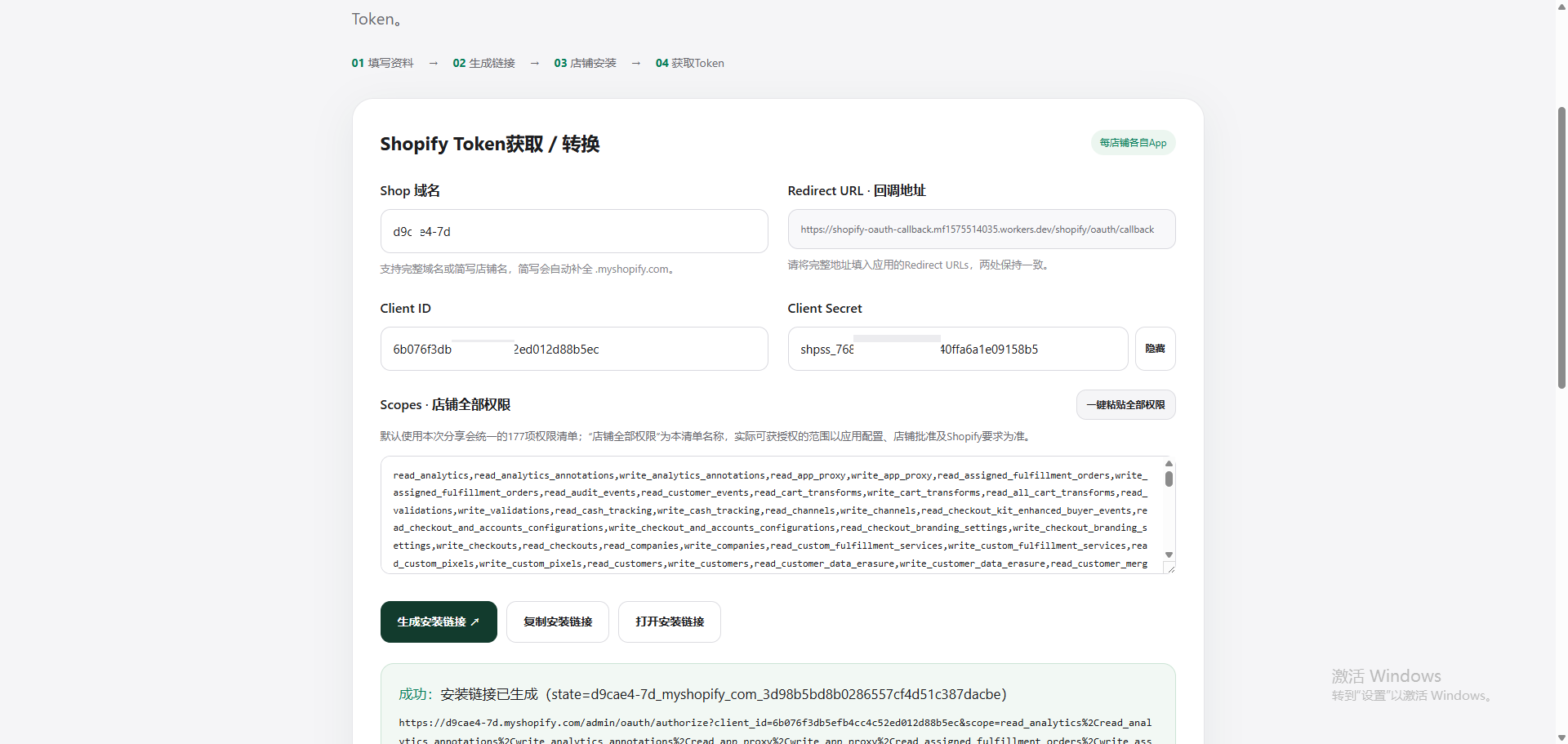The width and height of the screenshot is (1568, 744).
Task: Click the hint text mentioning .myshopify.com
Action: tap(529, 269)
